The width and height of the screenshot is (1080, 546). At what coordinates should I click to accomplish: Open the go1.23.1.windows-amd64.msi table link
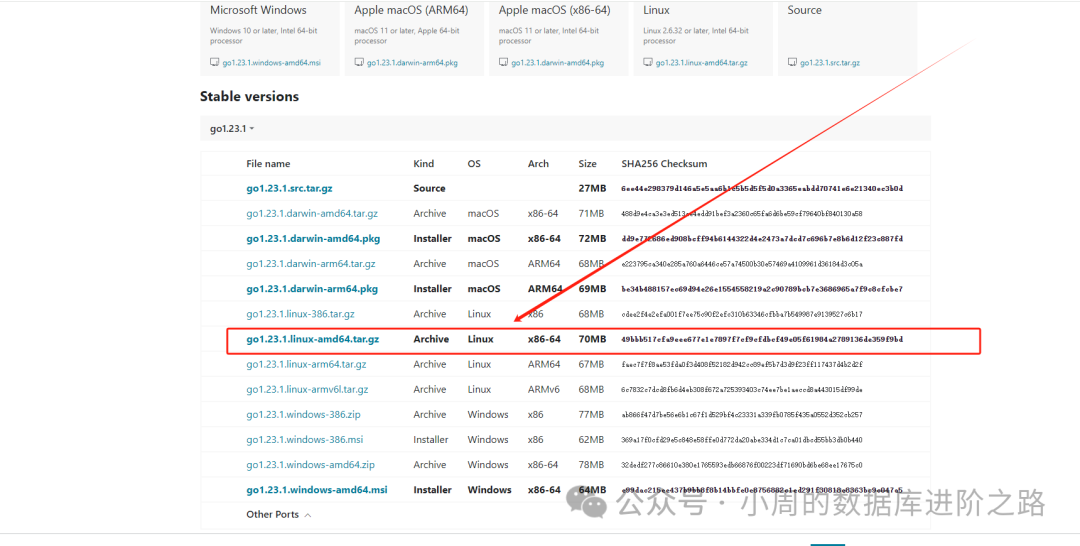(317, 490)
